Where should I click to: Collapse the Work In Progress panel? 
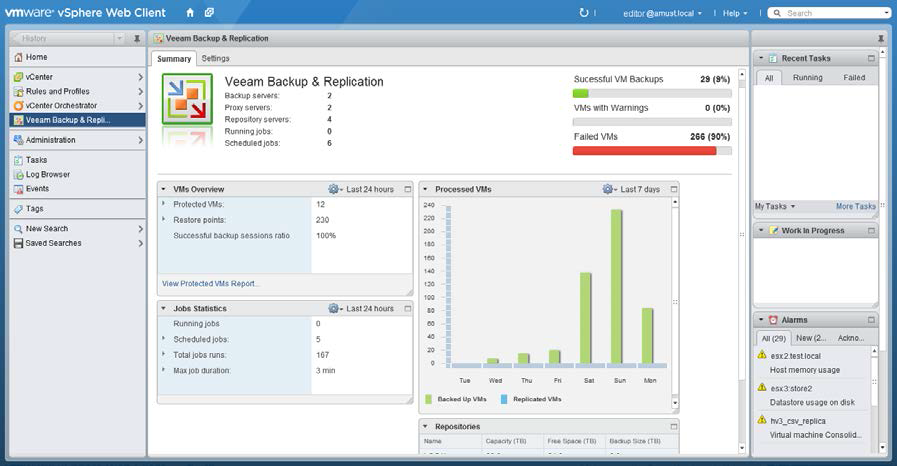(761, 230)
